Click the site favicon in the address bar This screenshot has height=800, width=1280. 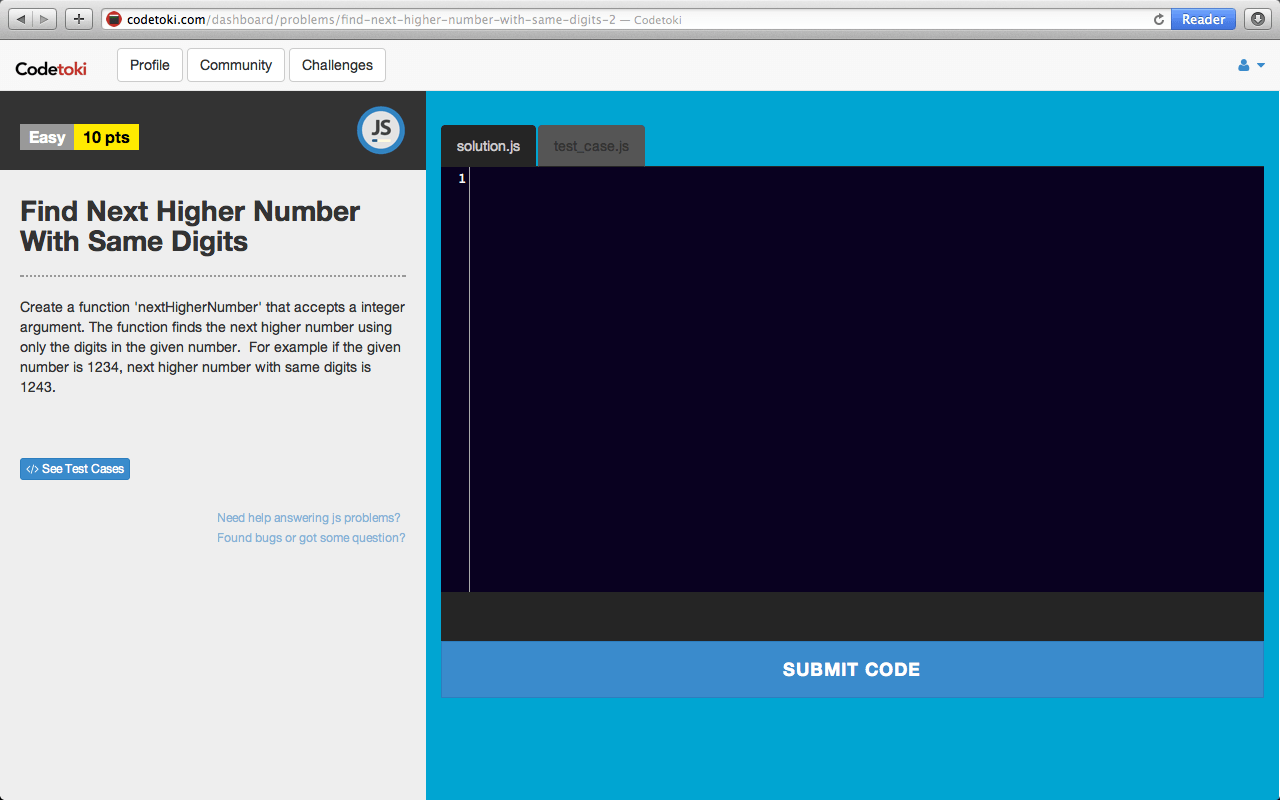point(114,19)
